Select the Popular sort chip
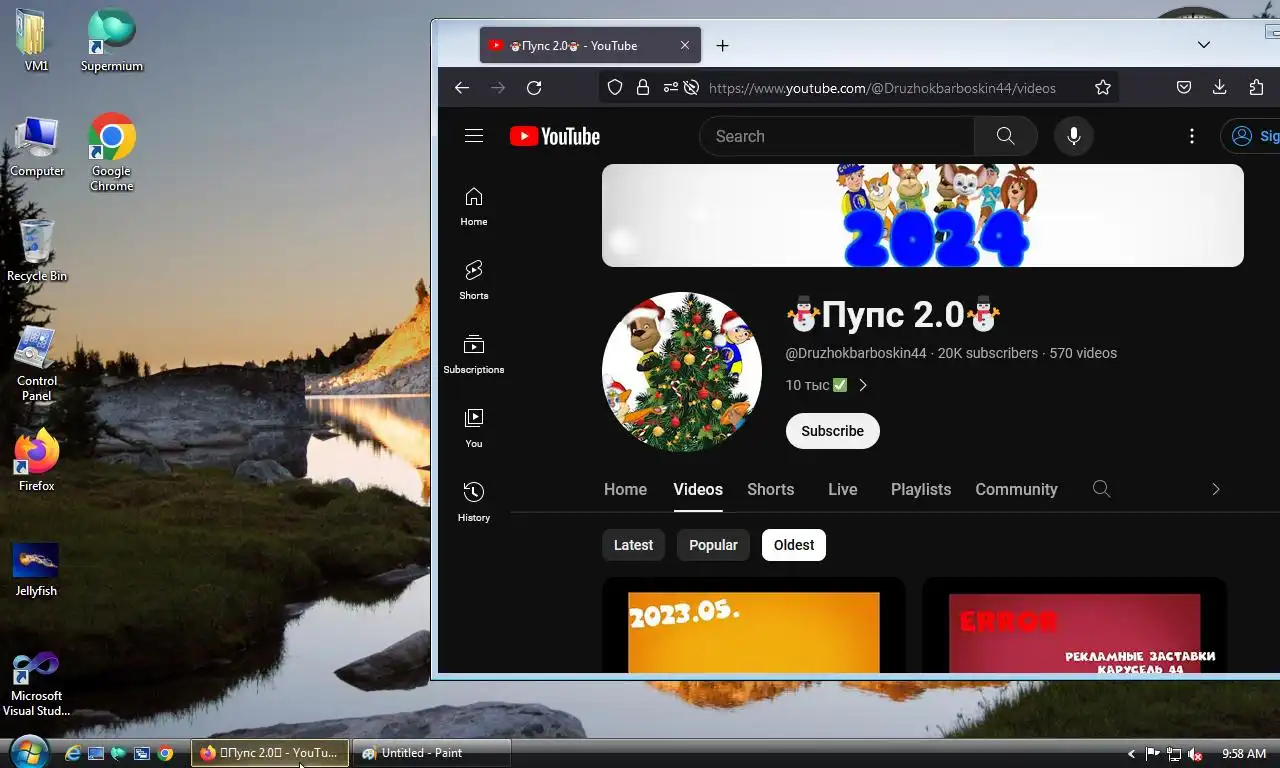The height and width of the screenshot is (768, 1280). coord(713,545)
